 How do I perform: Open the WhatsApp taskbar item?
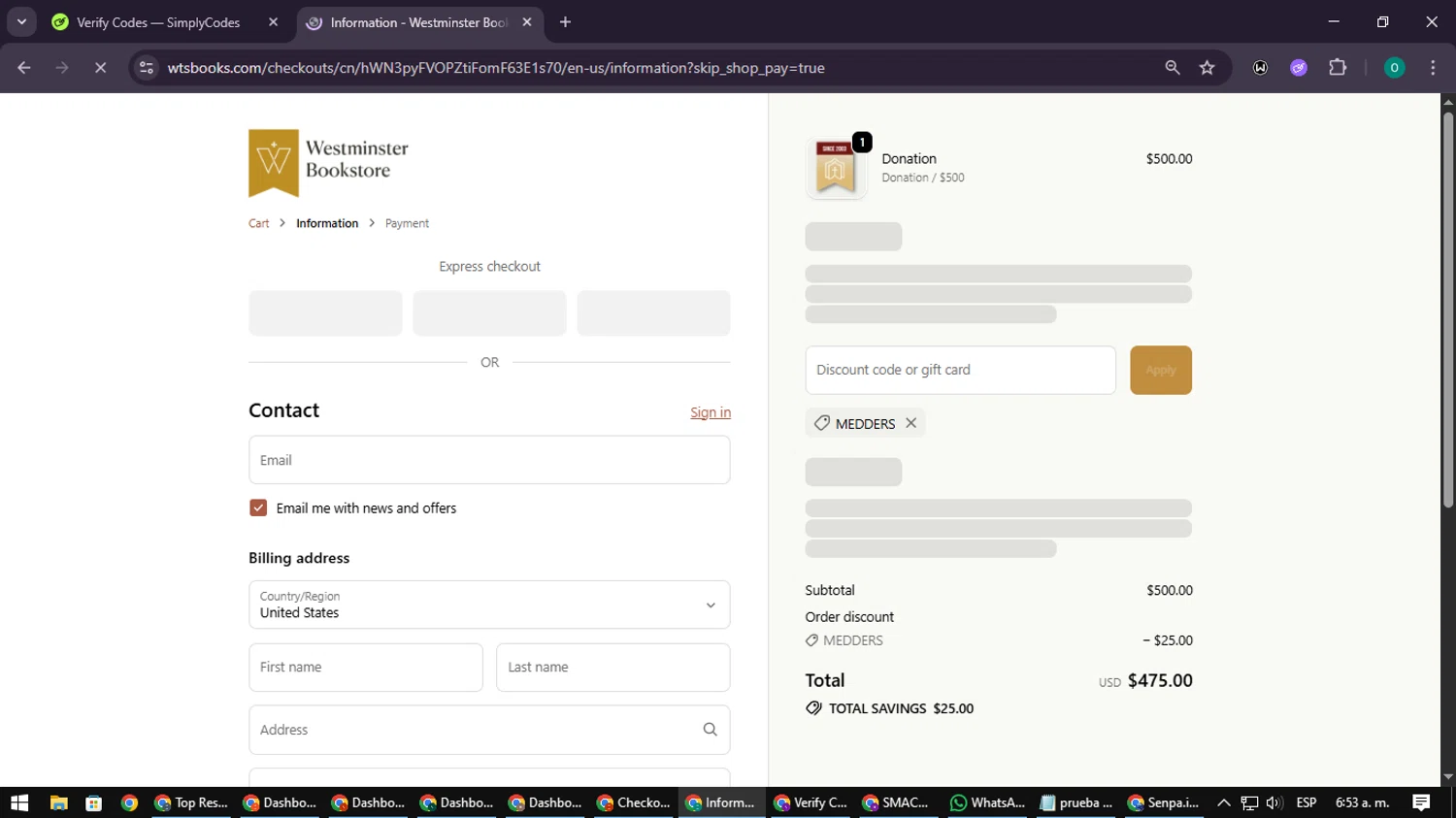[x=987, y=802]
